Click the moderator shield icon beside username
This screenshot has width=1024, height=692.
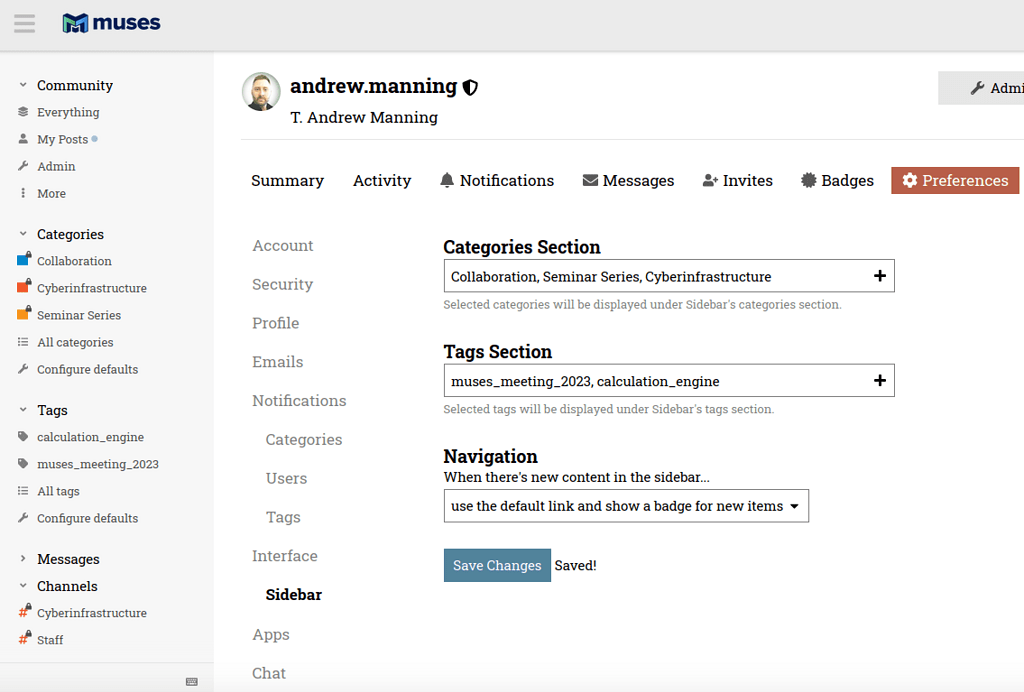470,87
